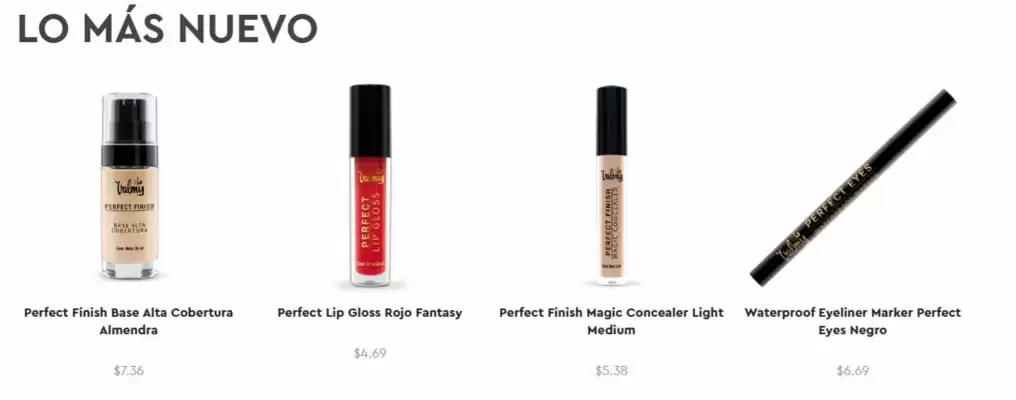Click the Valmy logo on the foundation bottle
Image resolution: width=1016 pixels, height=400 pixels.
point(130,187)
